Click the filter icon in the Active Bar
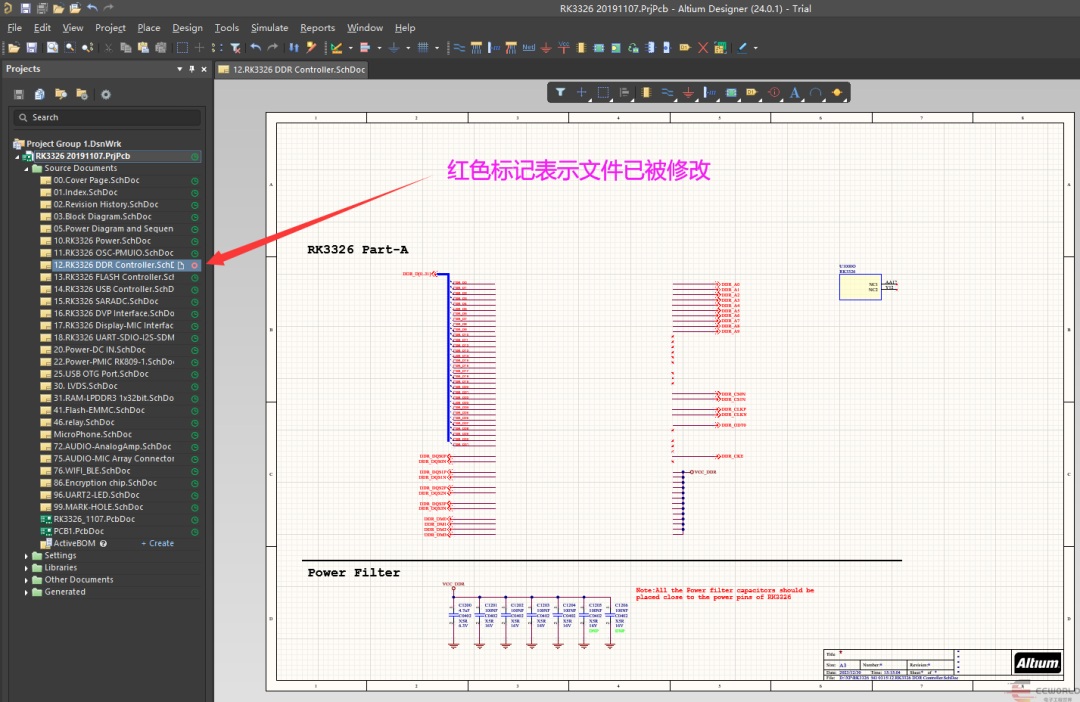 pyautogui.click(x=560, y=92)
